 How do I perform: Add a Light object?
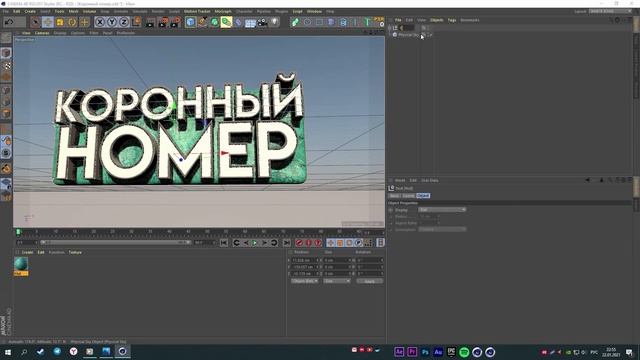(x=275, y=22)
